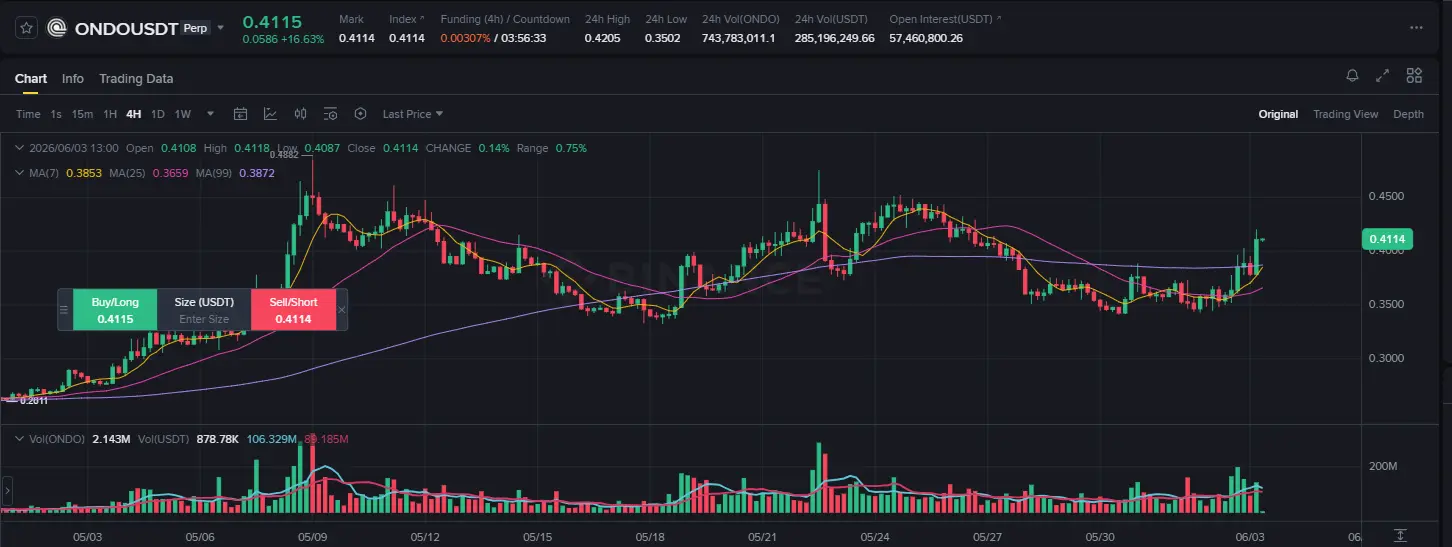This screenshot has height=547, width=1452.
Task: Click the MA(7) indicator label
Action: point(42,173)
